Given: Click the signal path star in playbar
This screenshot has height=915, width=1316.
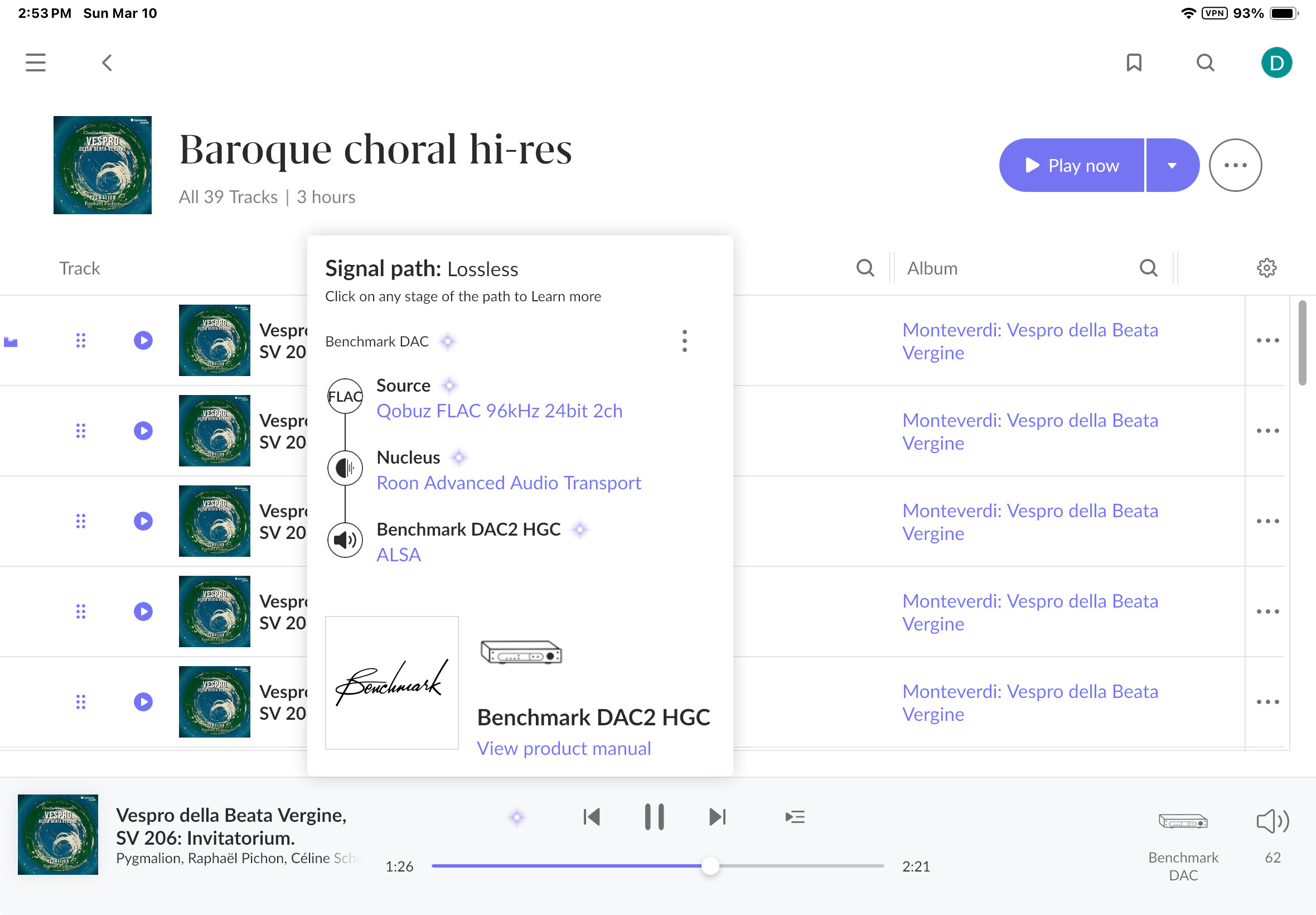Looking at the screenshot, I should point(517,817).
